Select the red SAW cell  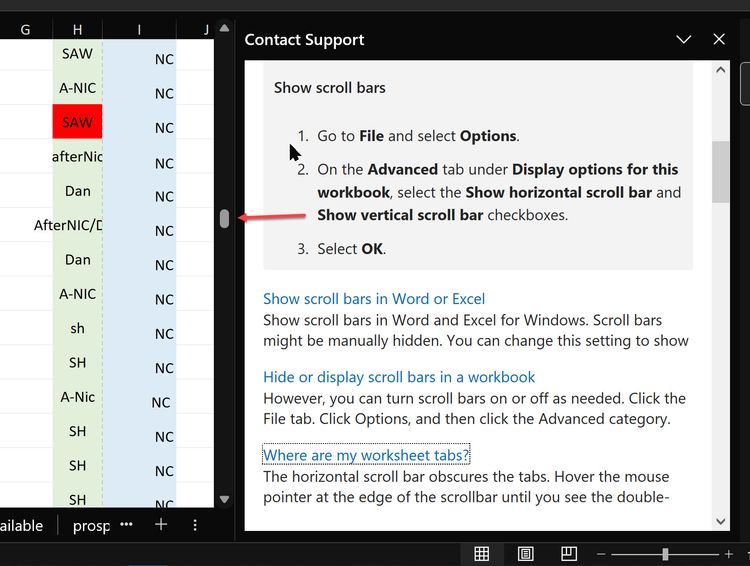pyautogui.click(x=77, y=122)
